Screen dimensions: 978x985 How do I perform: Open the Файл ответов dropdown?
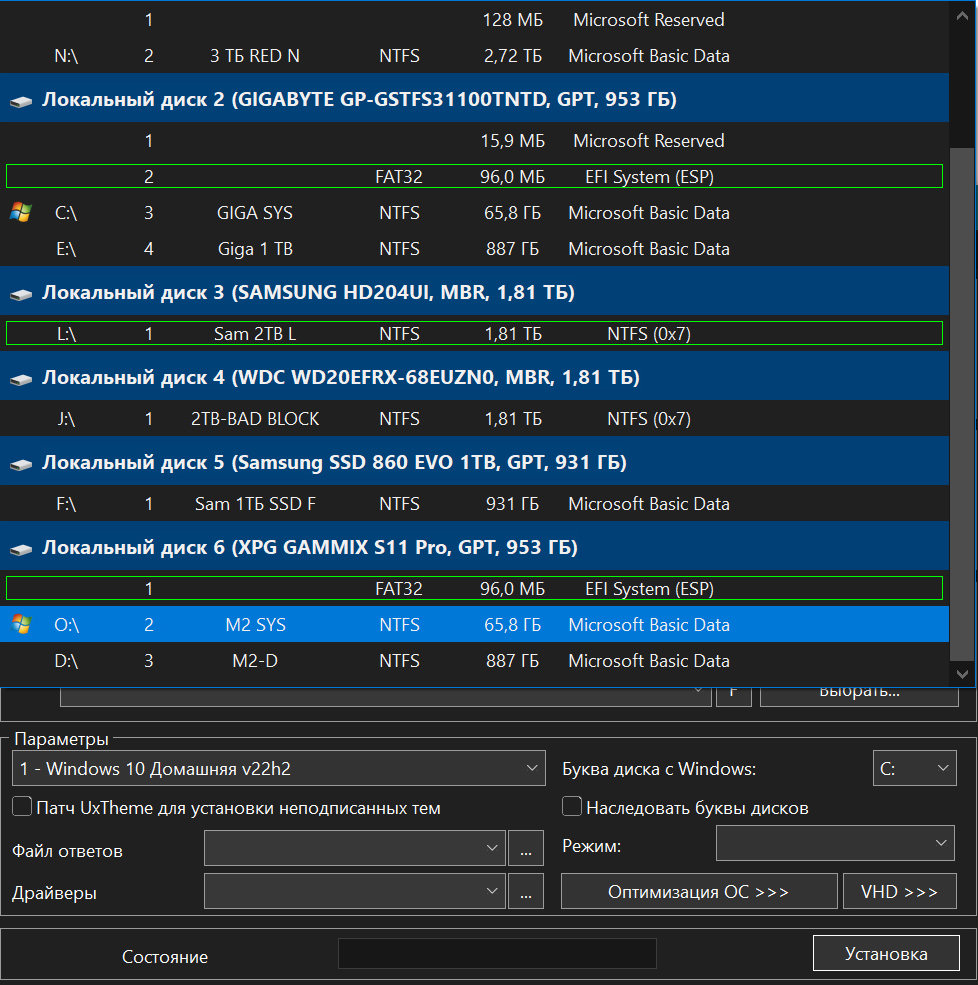354,848
